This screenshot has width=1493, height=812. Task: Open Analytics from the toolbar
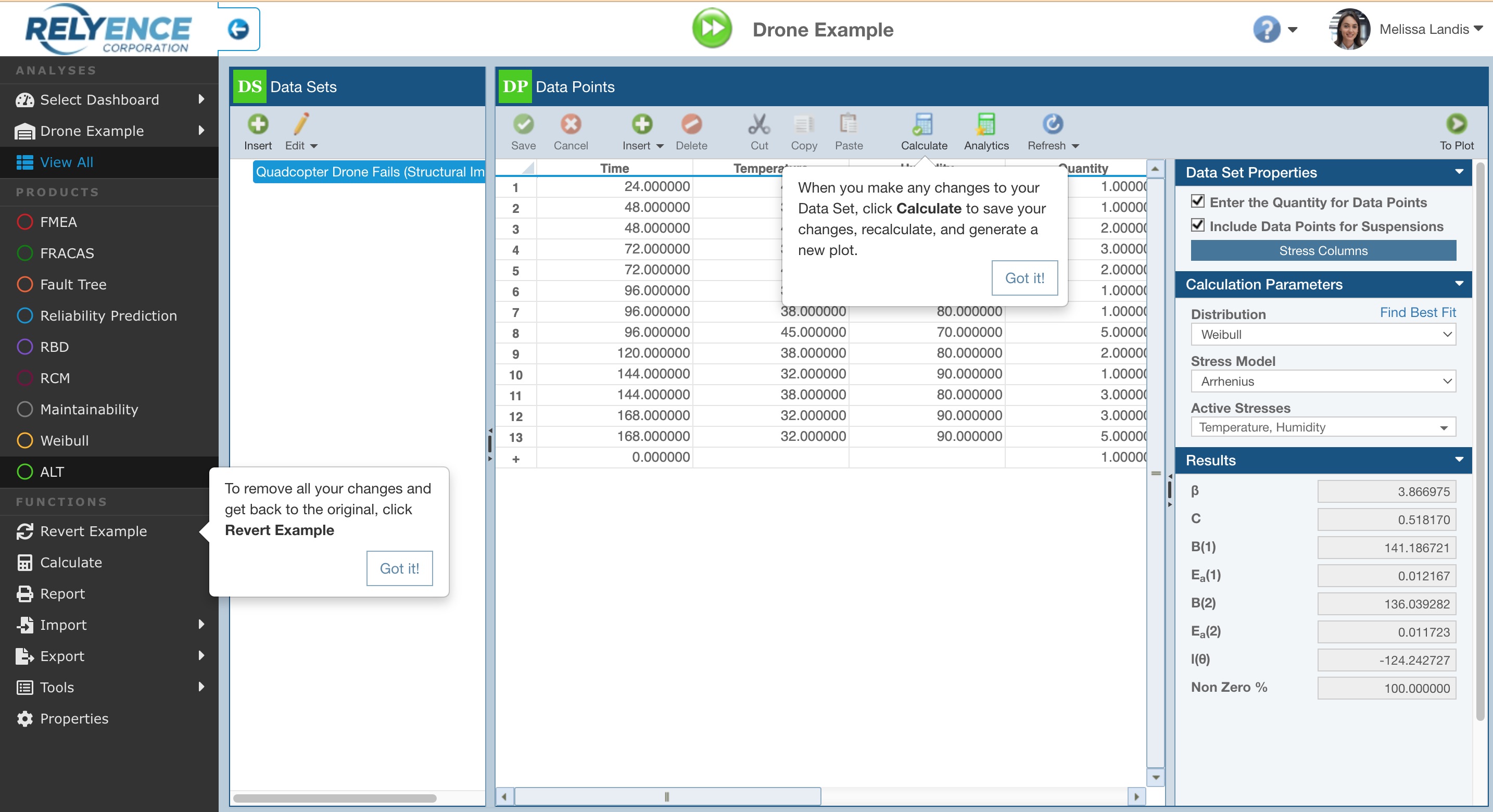tap(986, 124)
